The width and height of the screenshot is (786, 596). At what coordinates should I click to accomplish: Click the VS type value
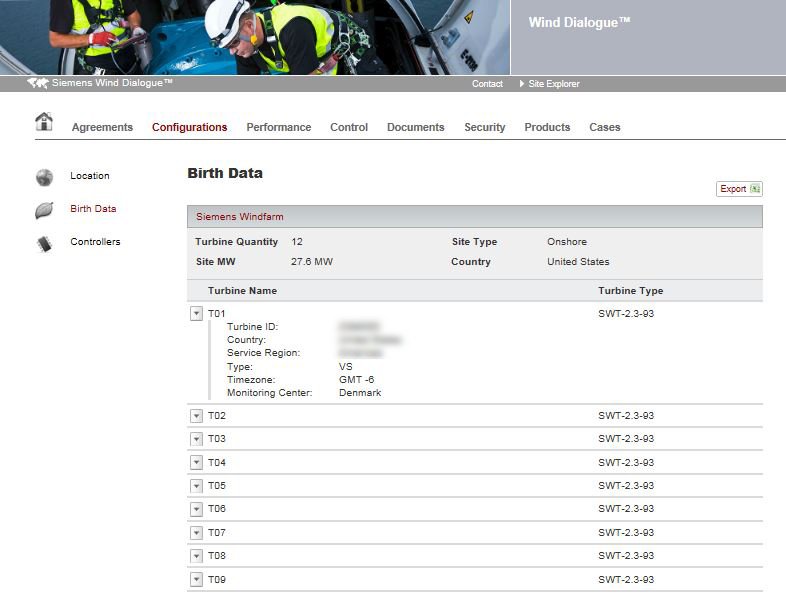click(346, 366)
